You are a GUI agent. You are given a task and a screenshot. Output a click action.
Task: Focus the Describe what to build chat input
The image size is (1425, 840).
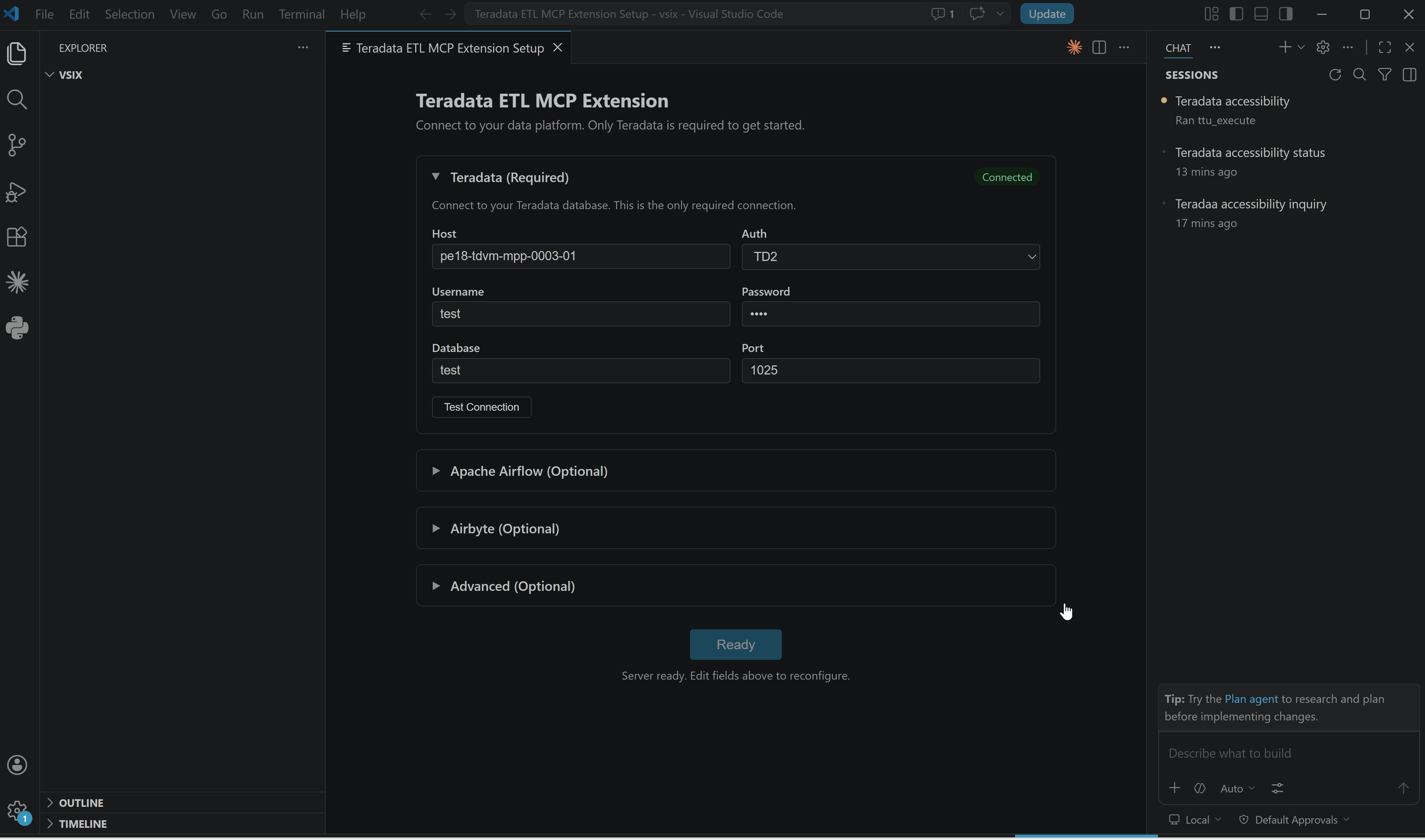pyautogui.click(x=1288, y=754)
